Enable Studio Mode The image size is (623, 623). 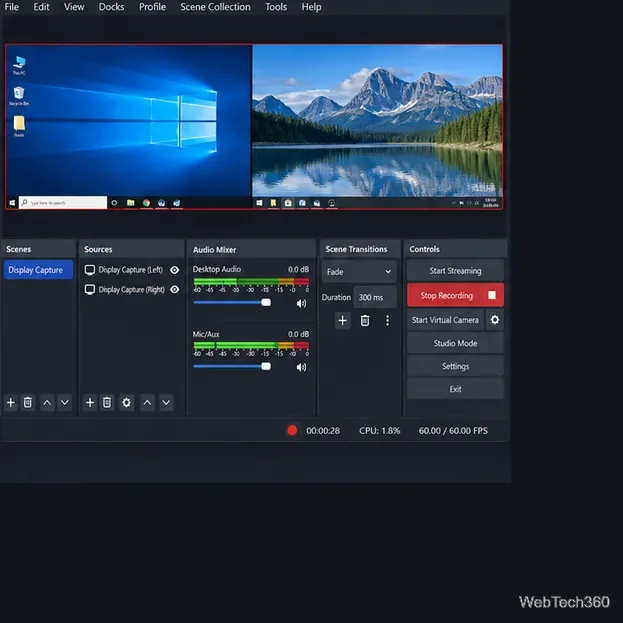click(x=455, y=343)
